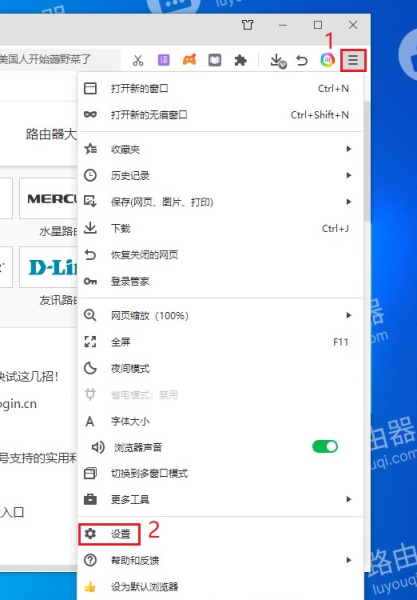The width and height of the screenshot is (417, 600).
Task: Select 打开新的无痕窗口 menu entry
Action: point(220,114)
